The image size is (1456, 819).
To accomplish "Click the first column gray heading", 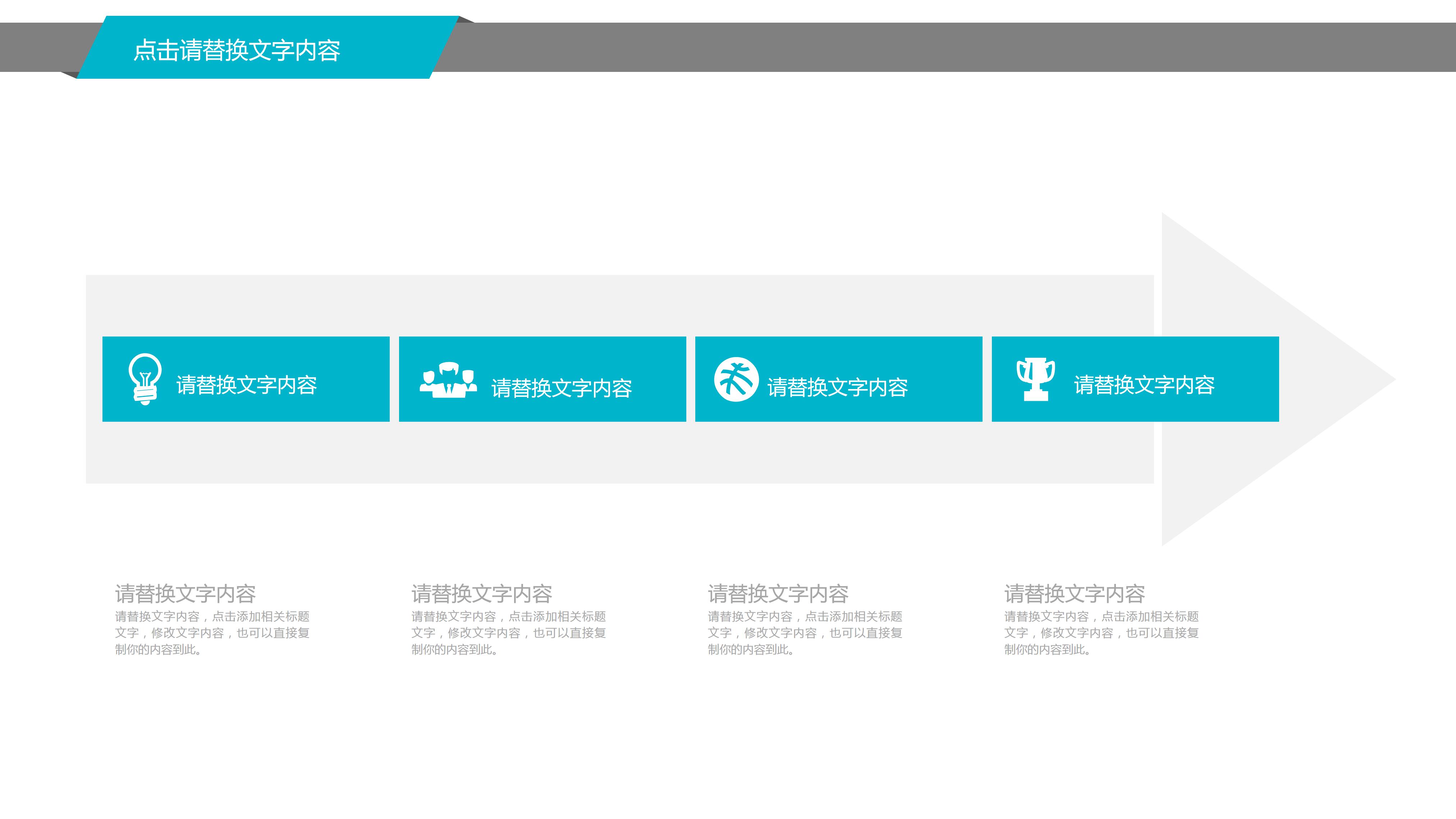I will (186, 594).
